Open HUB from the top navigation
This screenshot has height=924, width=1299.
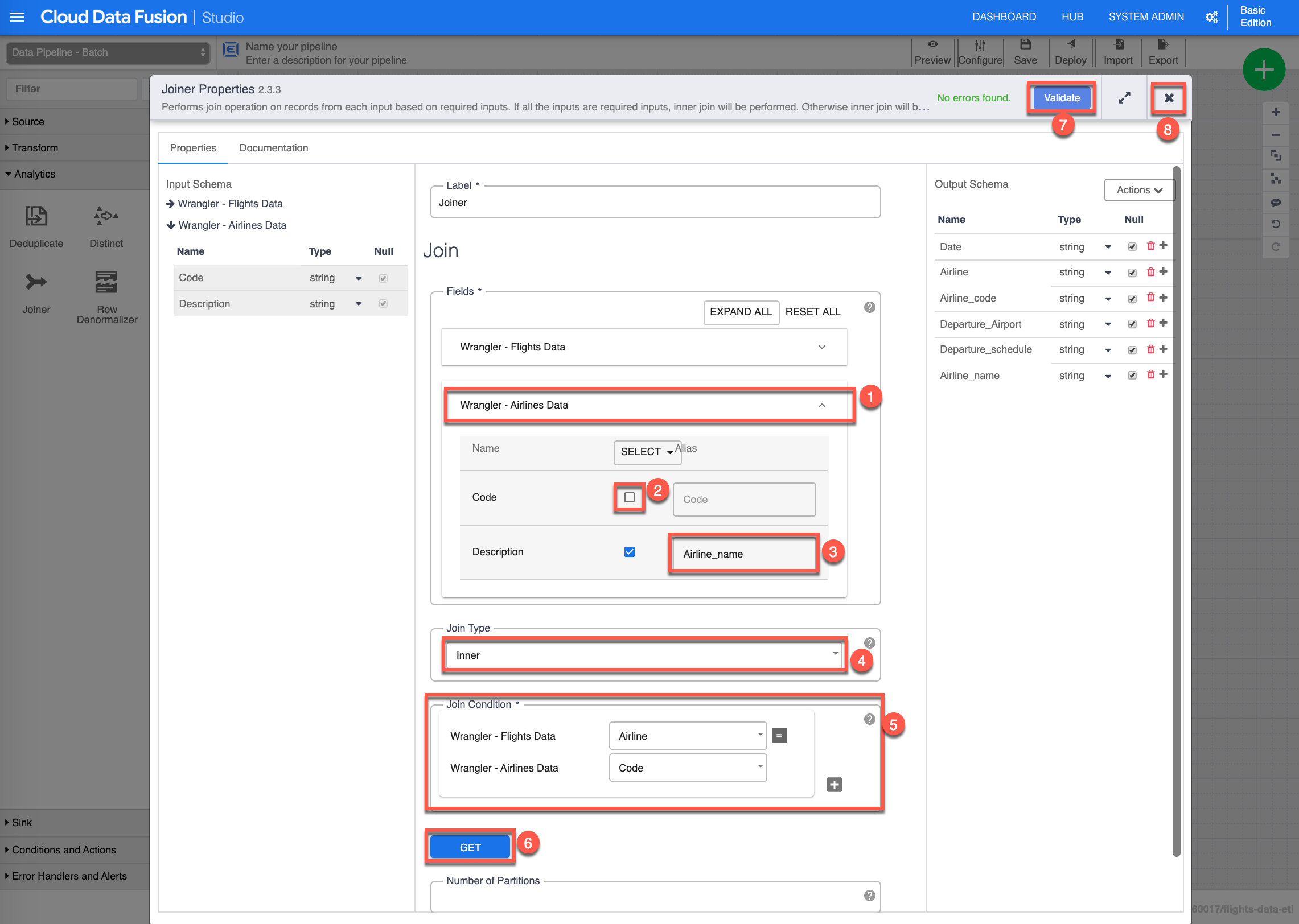1072,17
